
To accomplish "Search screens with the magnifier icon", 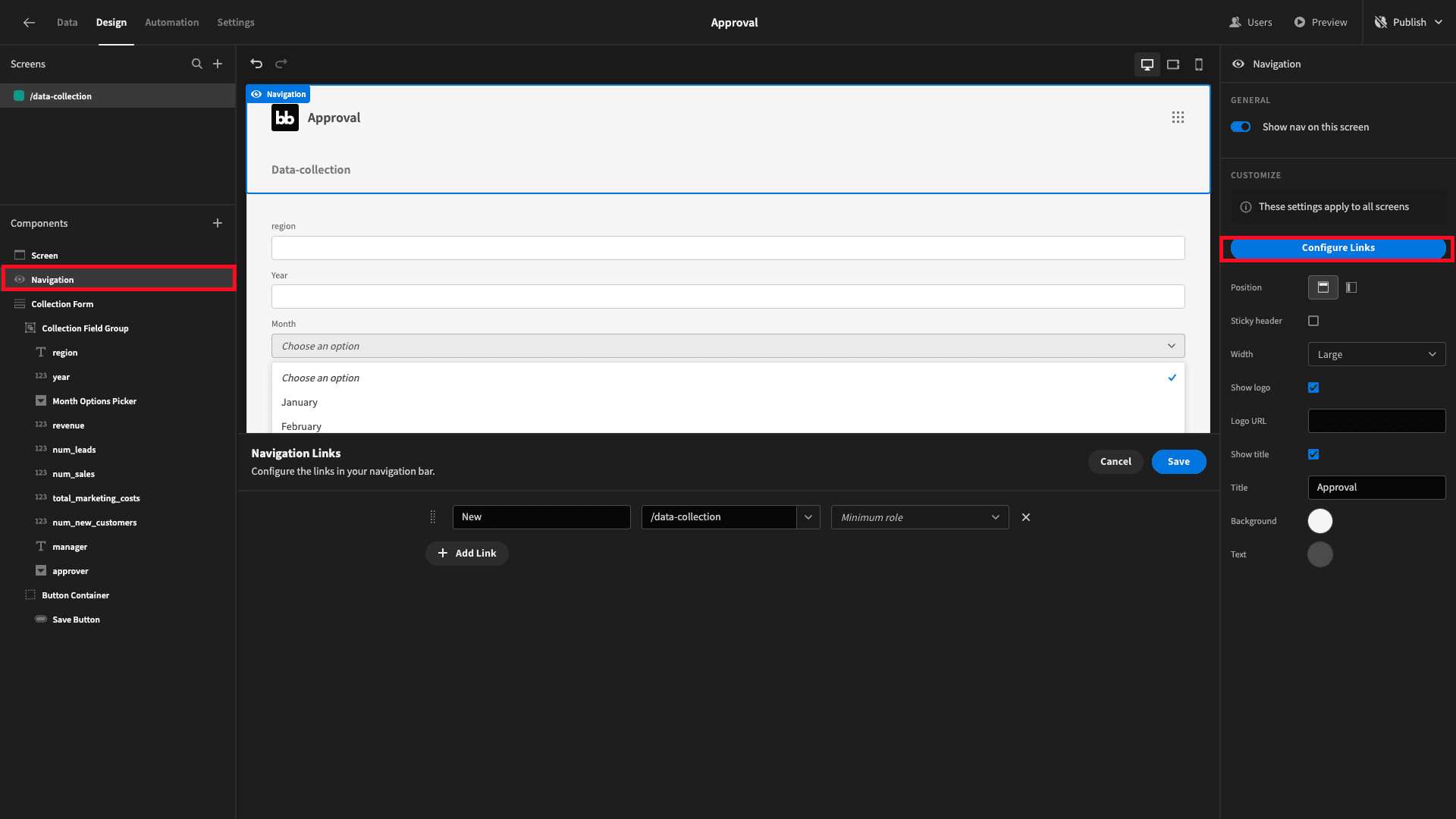I will (197, 64).
